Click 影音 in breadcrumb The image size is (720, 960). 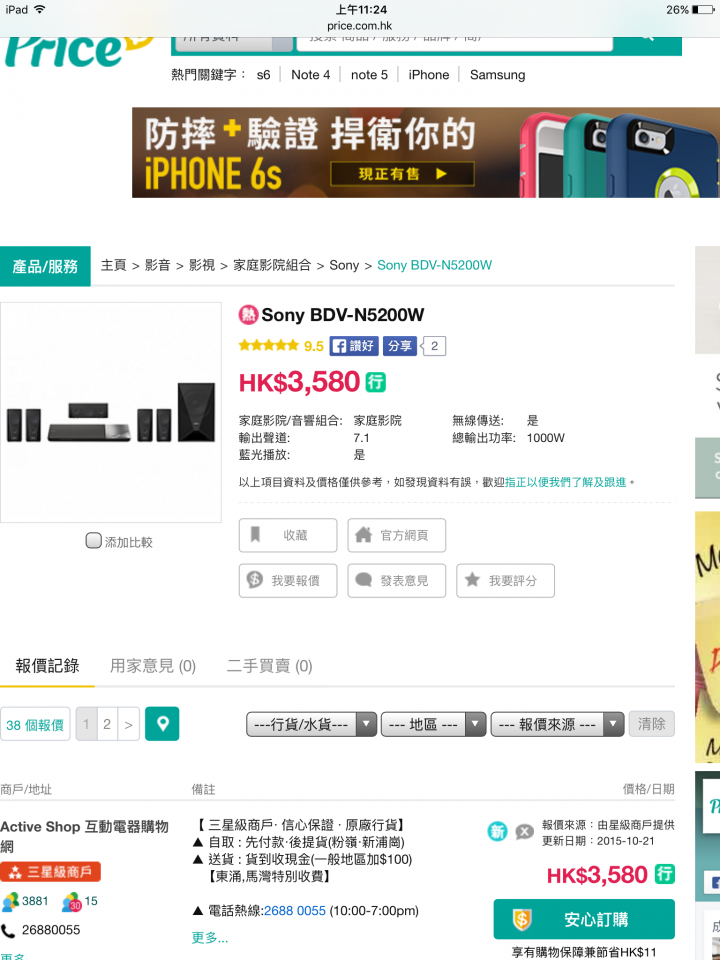tap(157, 265)
